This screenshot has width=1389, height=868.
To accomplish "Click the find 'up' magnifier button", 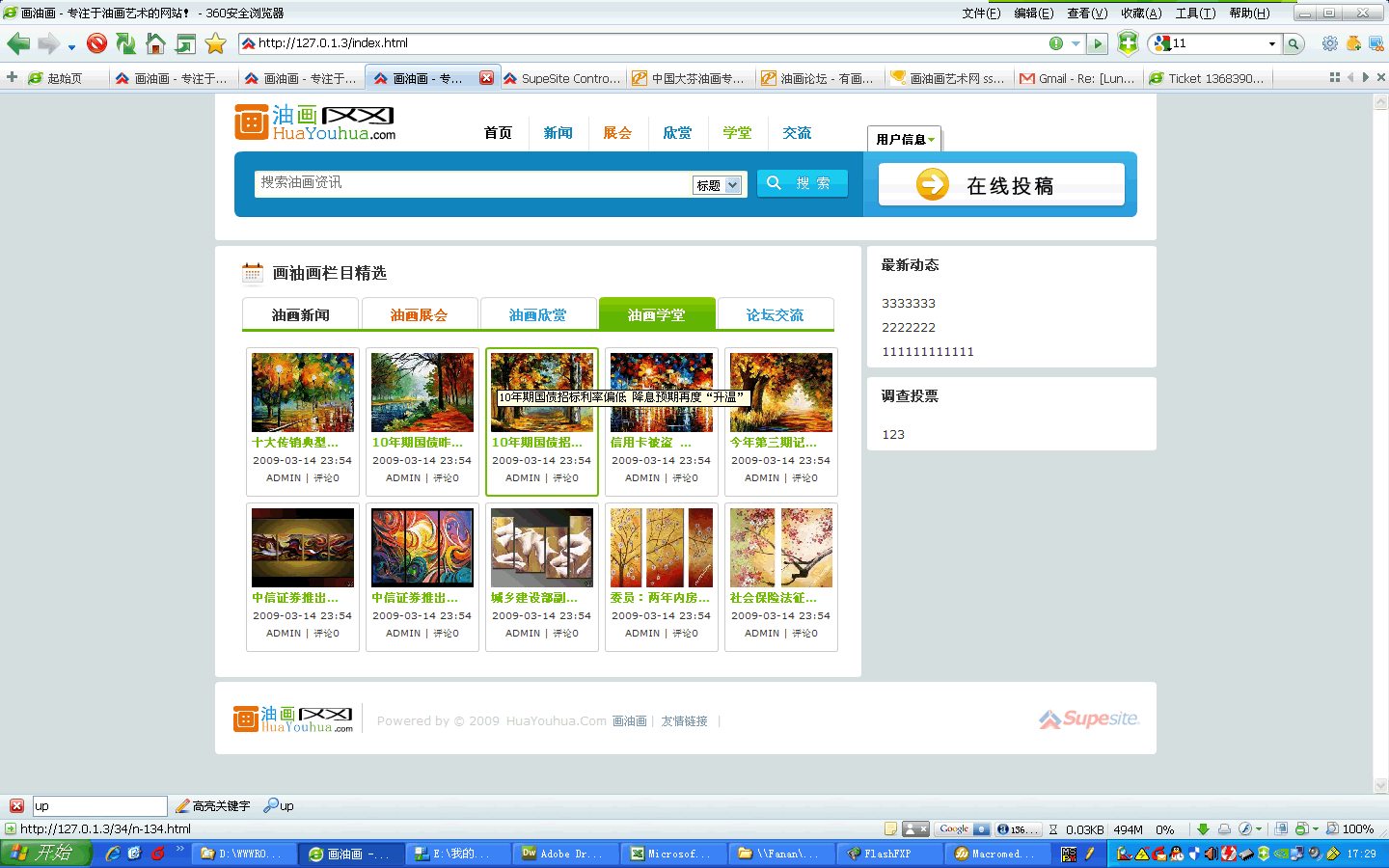I will tap(279, 806).
